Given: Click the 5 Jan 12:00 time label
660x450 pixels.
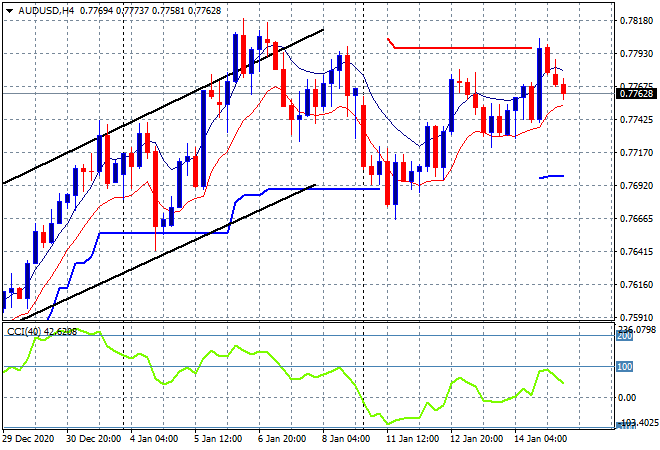Looking at the screenshot, I should pyautogui.click(x=218, y=439).
